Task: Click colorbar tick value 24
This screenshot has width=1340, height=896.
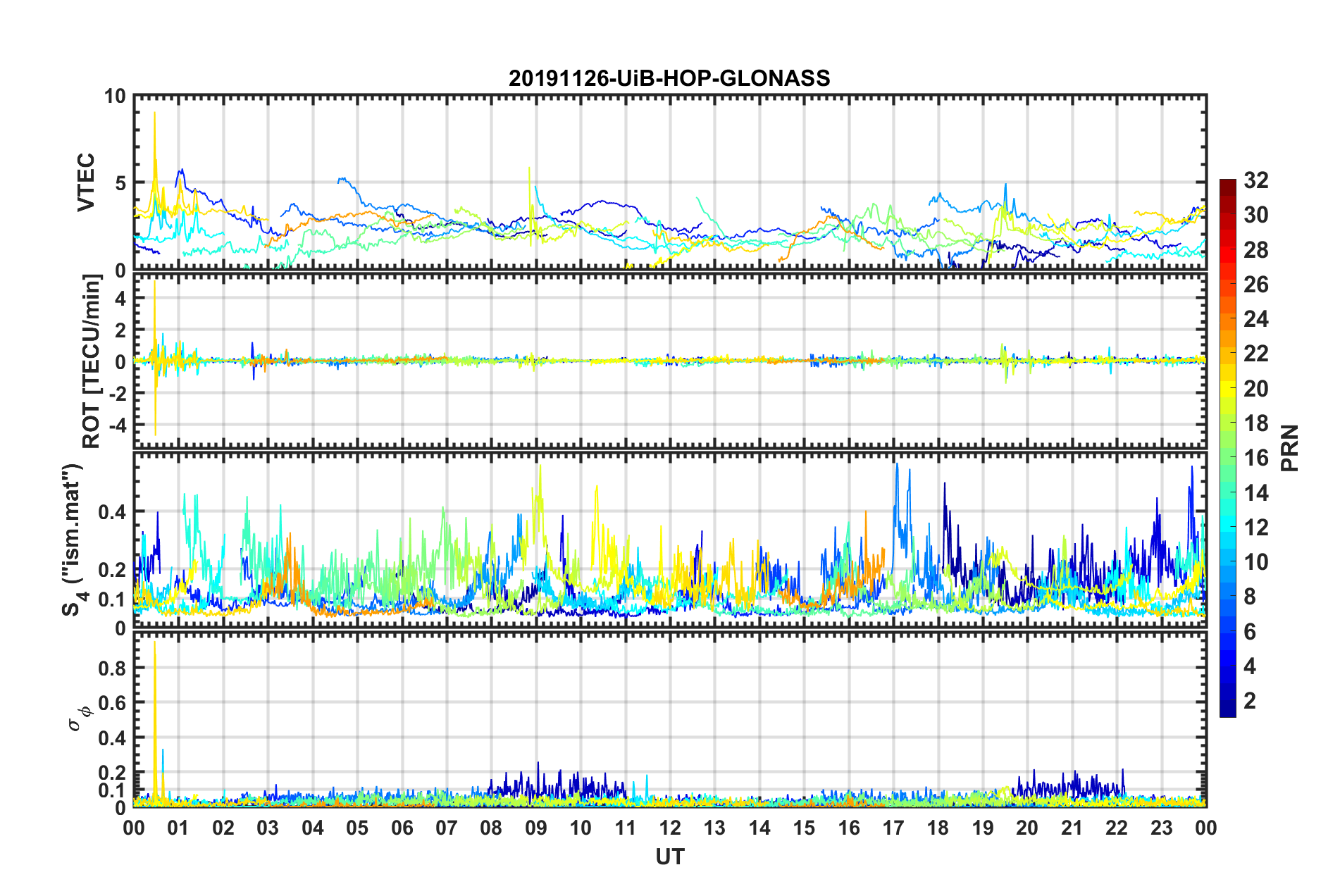Action: tap(1255, 319)
